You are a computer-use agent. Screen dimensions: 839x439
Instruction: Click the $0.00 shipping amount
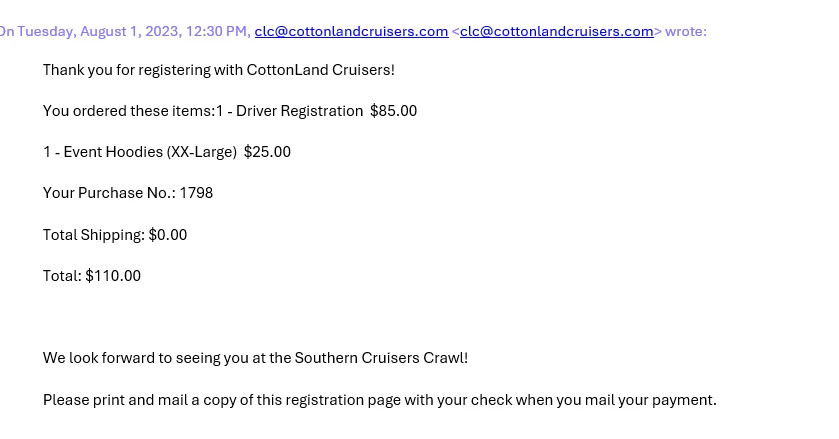coord(167,235)
